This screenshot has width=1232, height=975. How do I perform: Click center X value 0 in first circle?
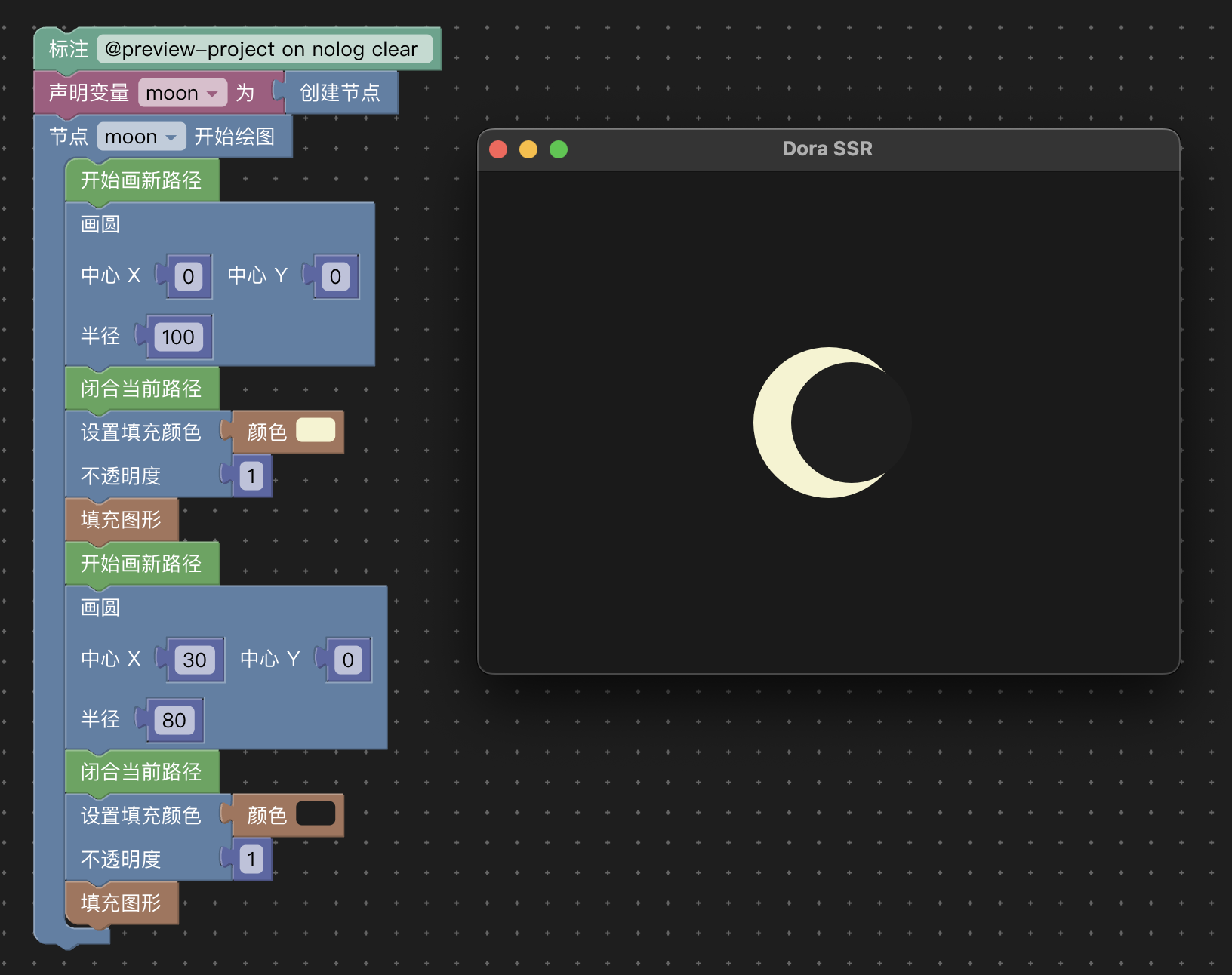click(188, 277)
